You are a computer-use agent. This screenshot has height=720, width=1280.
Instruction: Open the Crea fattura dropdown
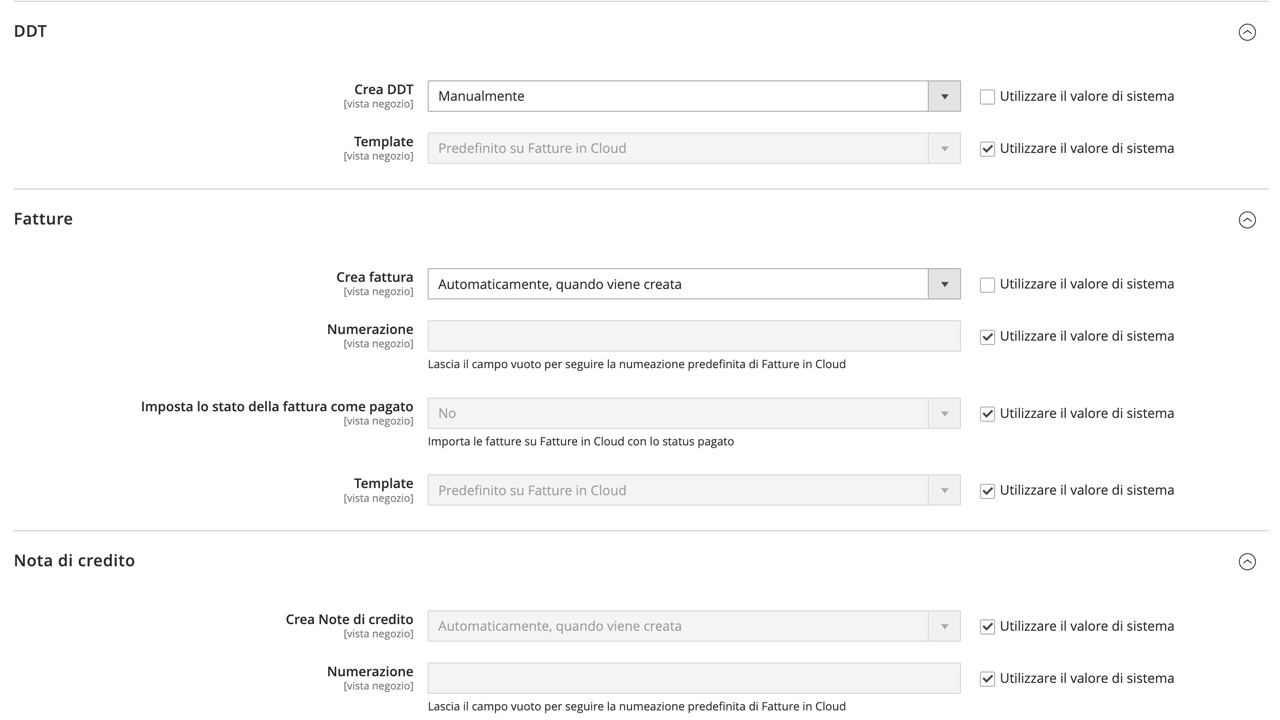coord(694,284)
